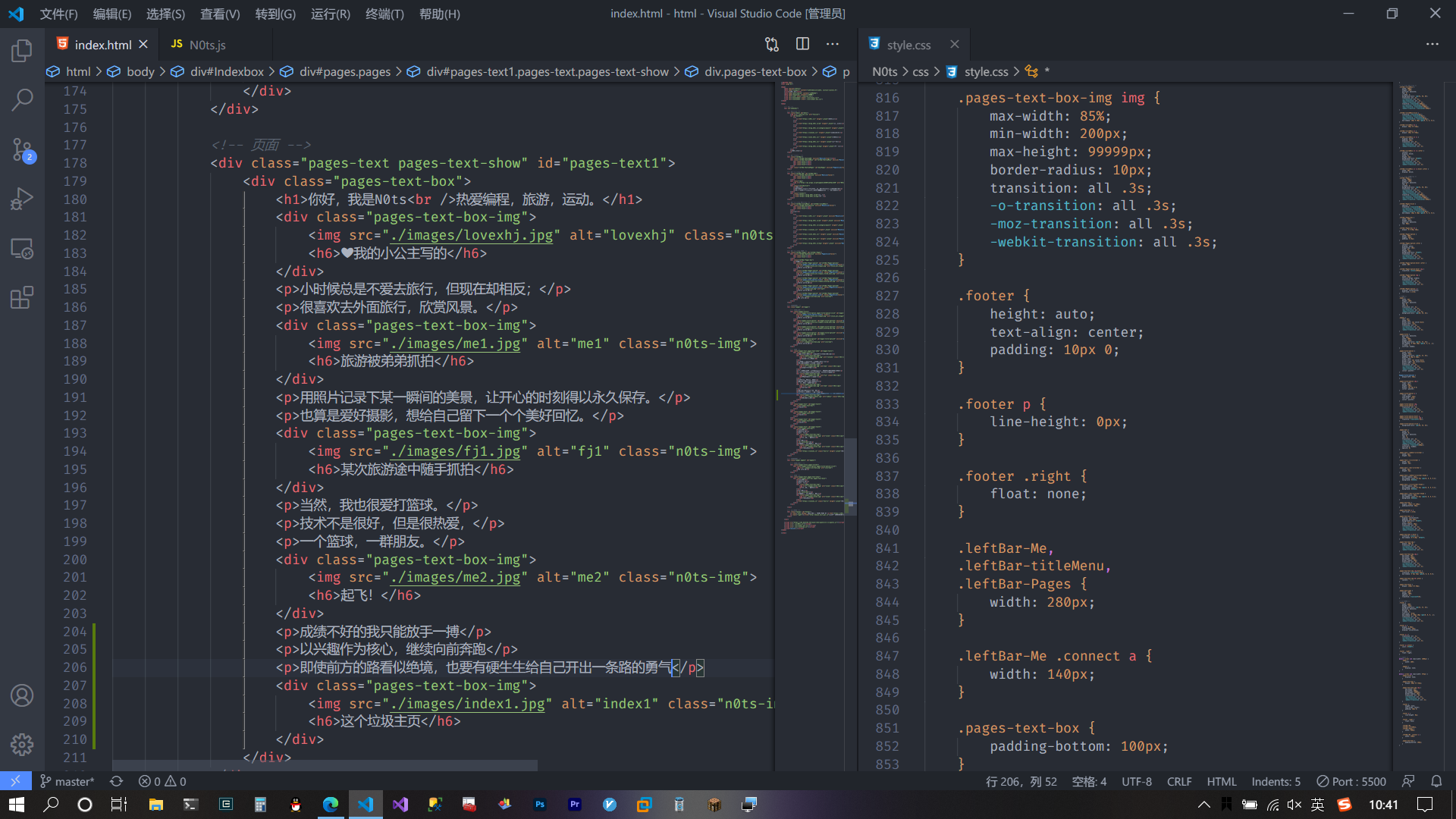This screenshot has height=819, width=1456.
Task: Open the Manage settings gear
Action: [22, 744]
